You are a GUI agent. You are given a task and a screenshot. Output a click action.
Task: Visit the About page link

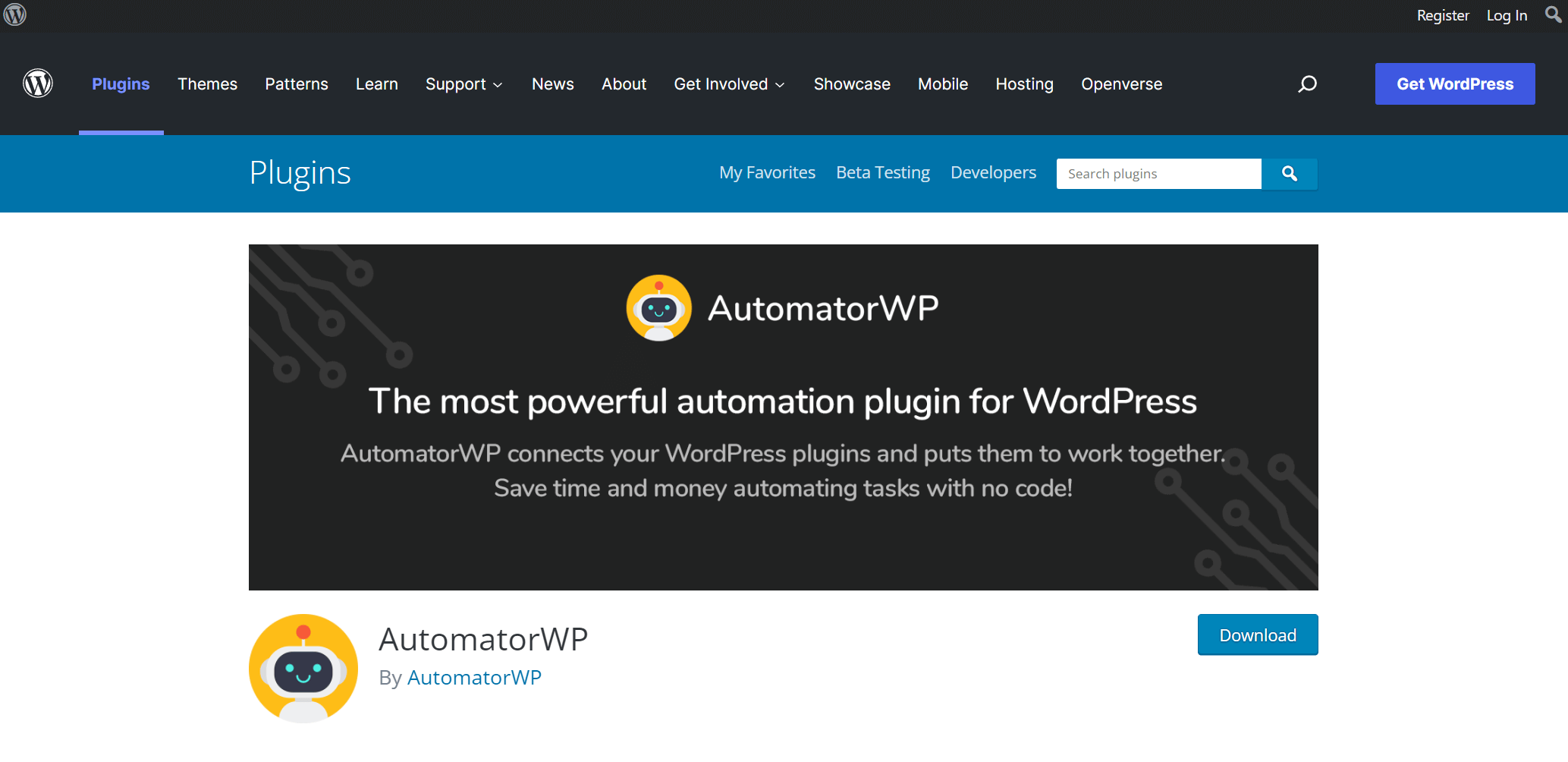point(624,83)
